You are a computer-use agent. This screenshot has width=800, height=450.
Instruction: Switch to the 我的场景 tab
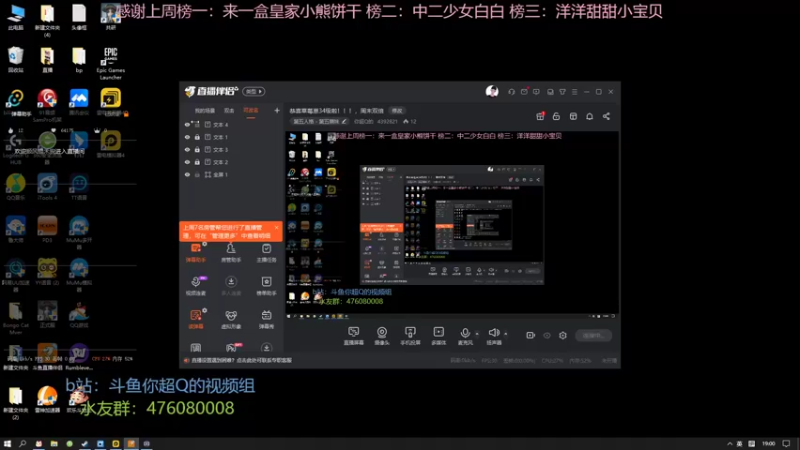[205, 111]
